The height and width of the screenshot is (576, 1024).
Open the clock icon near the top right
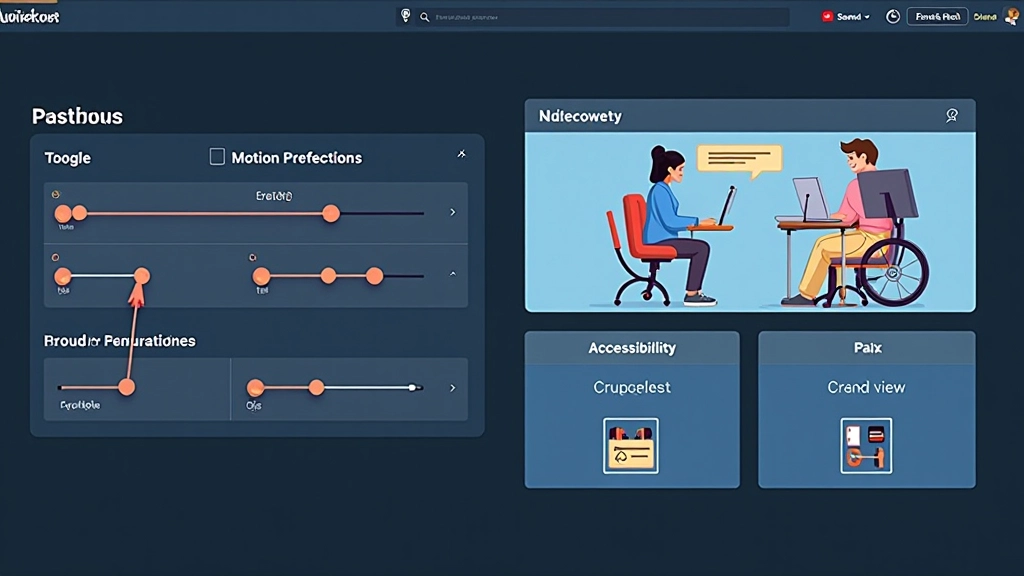point(893,16)
